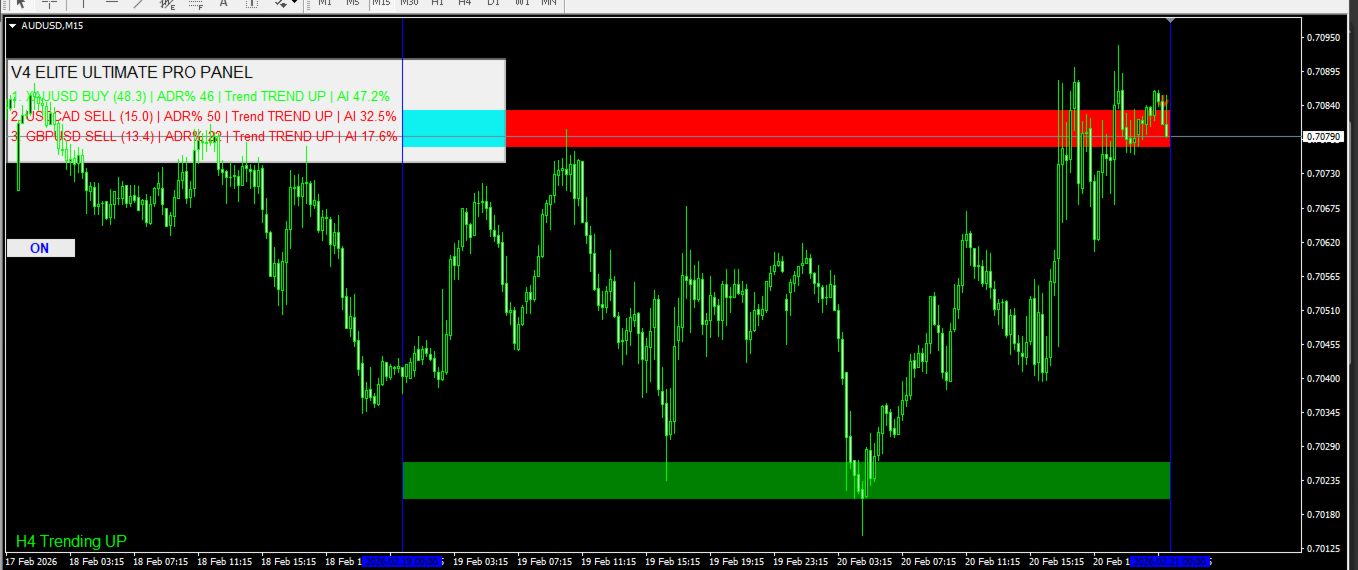Click the 18 Feb 15:15 time label

(288, 561)
